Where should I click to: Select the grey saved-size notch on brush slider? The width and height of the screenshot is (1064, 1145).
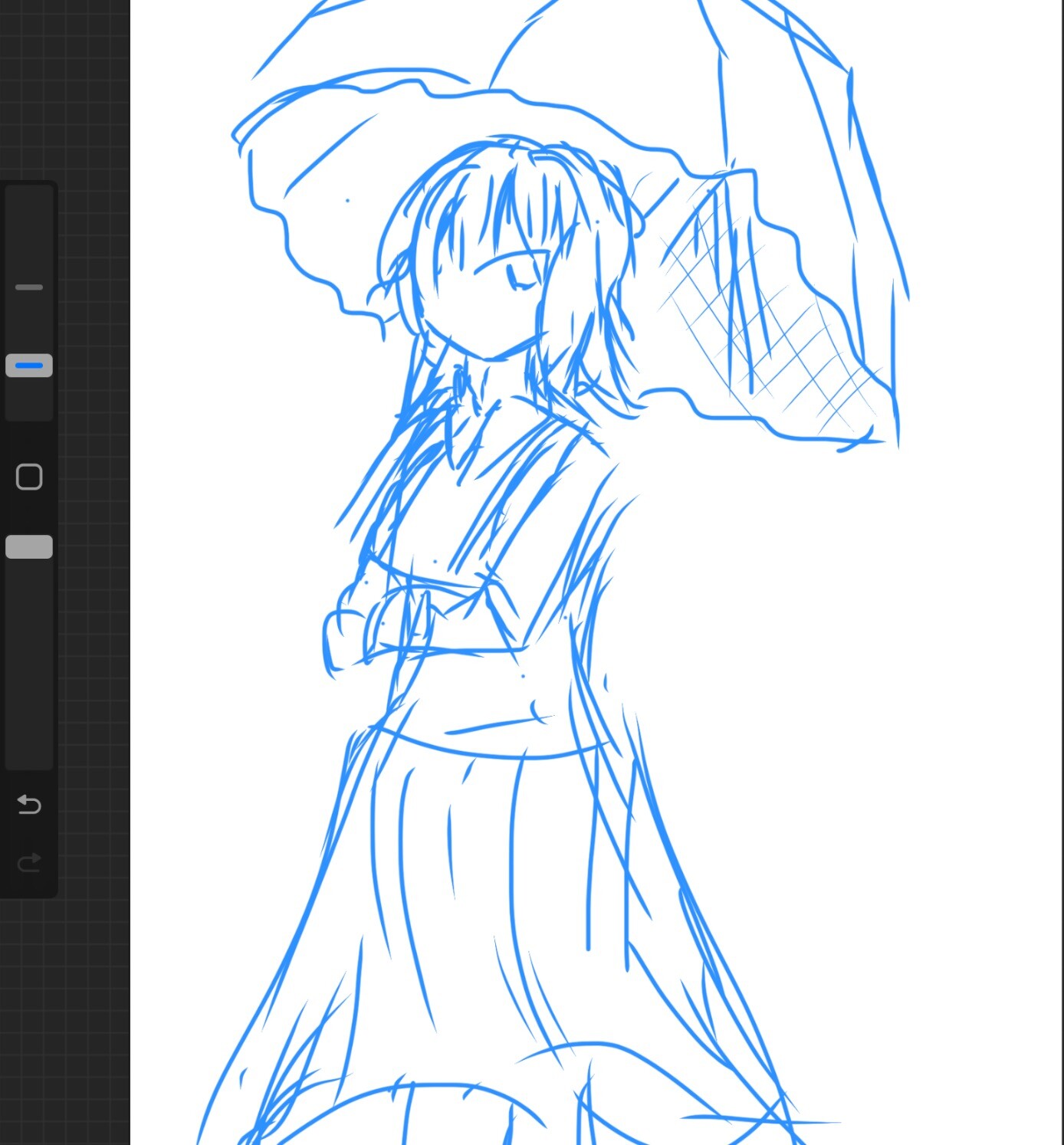click(29, 287)
